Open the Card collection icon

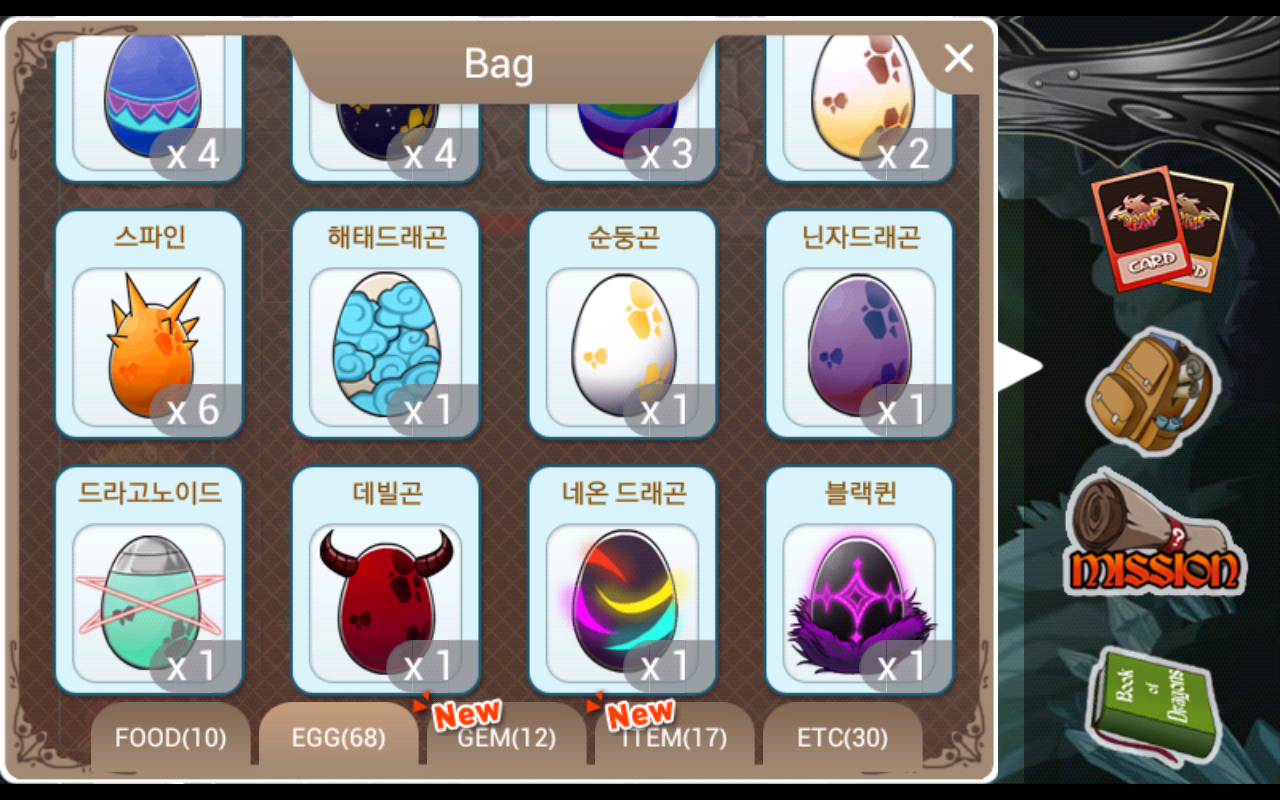1162,228
